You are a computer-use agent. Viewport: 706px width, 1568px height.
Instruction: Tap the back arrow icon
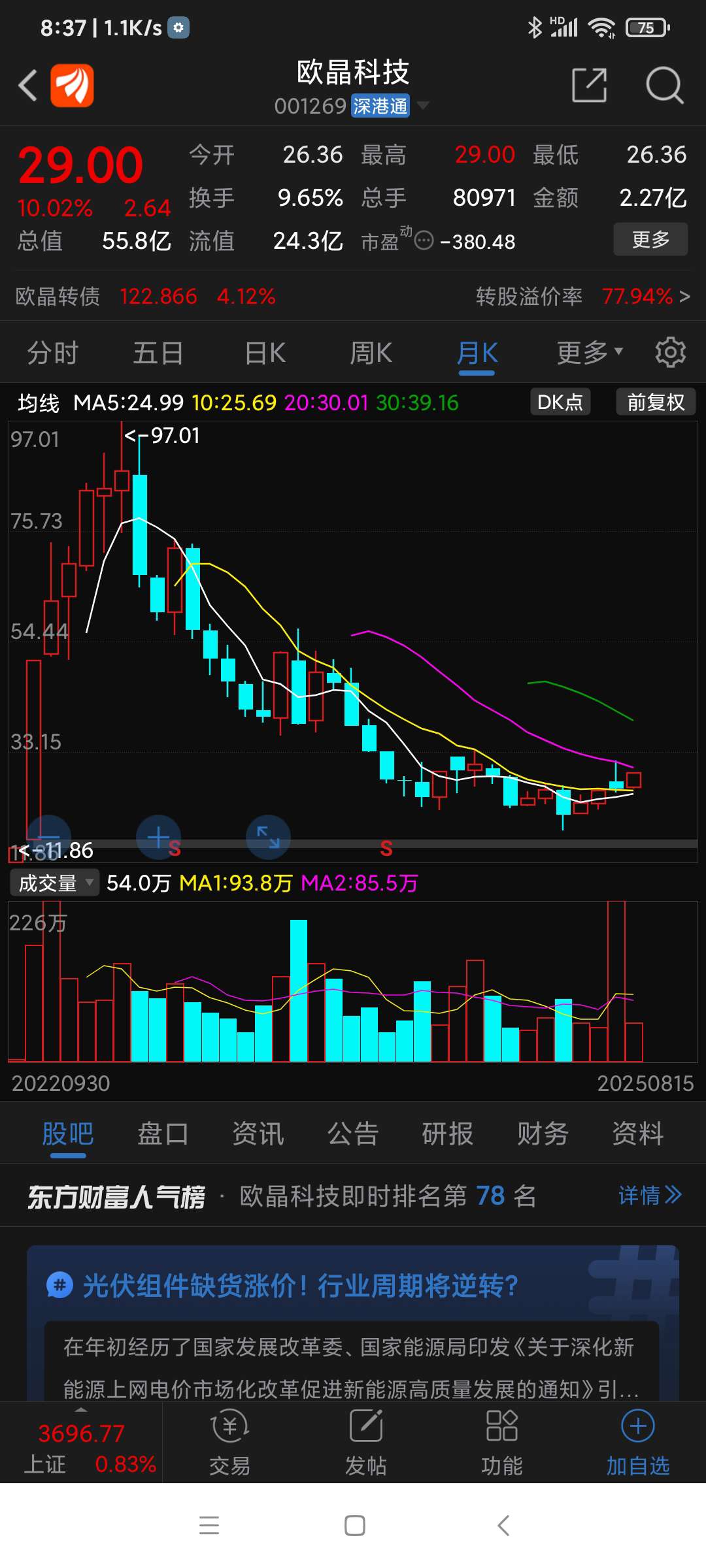click(27, 85)
